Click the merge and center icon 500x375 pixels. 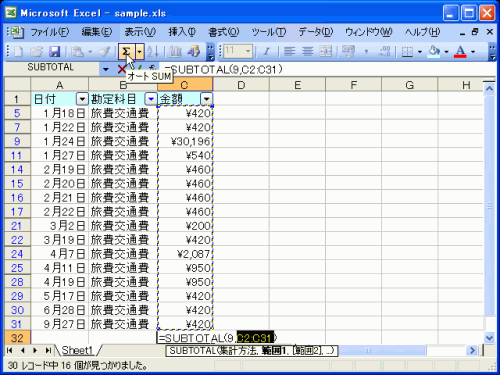click(325, 52)
